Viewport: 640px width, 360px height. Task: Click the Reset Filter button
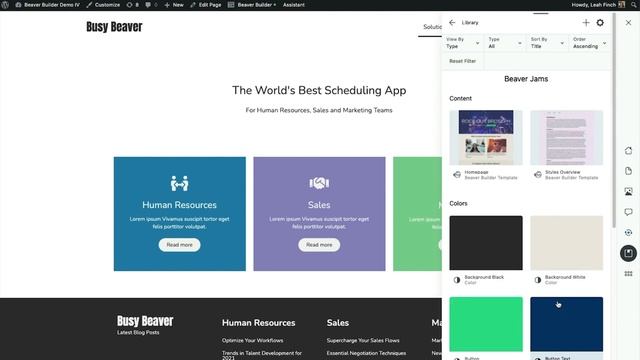tap(462, 61)
